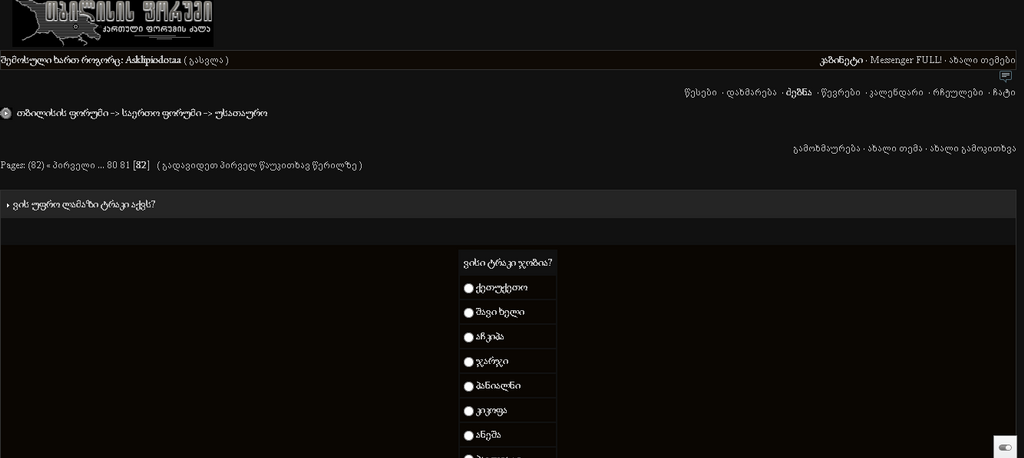Image resolution: width=1024 pixels, height=458 pixels.
Task: Click the Tbilisi Forum logo banner
Action: [113, 23]
